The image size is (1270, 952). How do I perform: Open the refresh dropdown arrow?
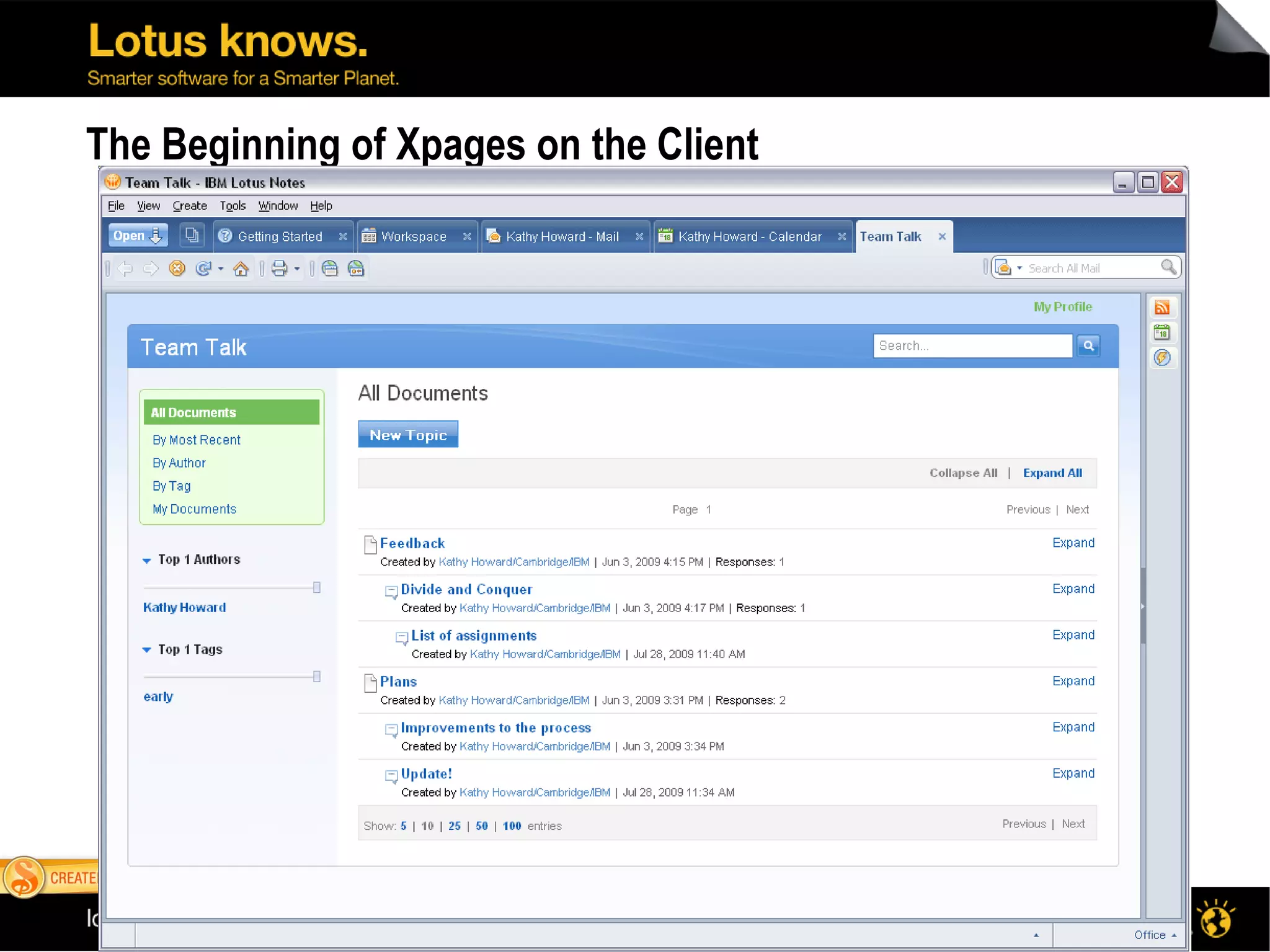click(221, 269)
